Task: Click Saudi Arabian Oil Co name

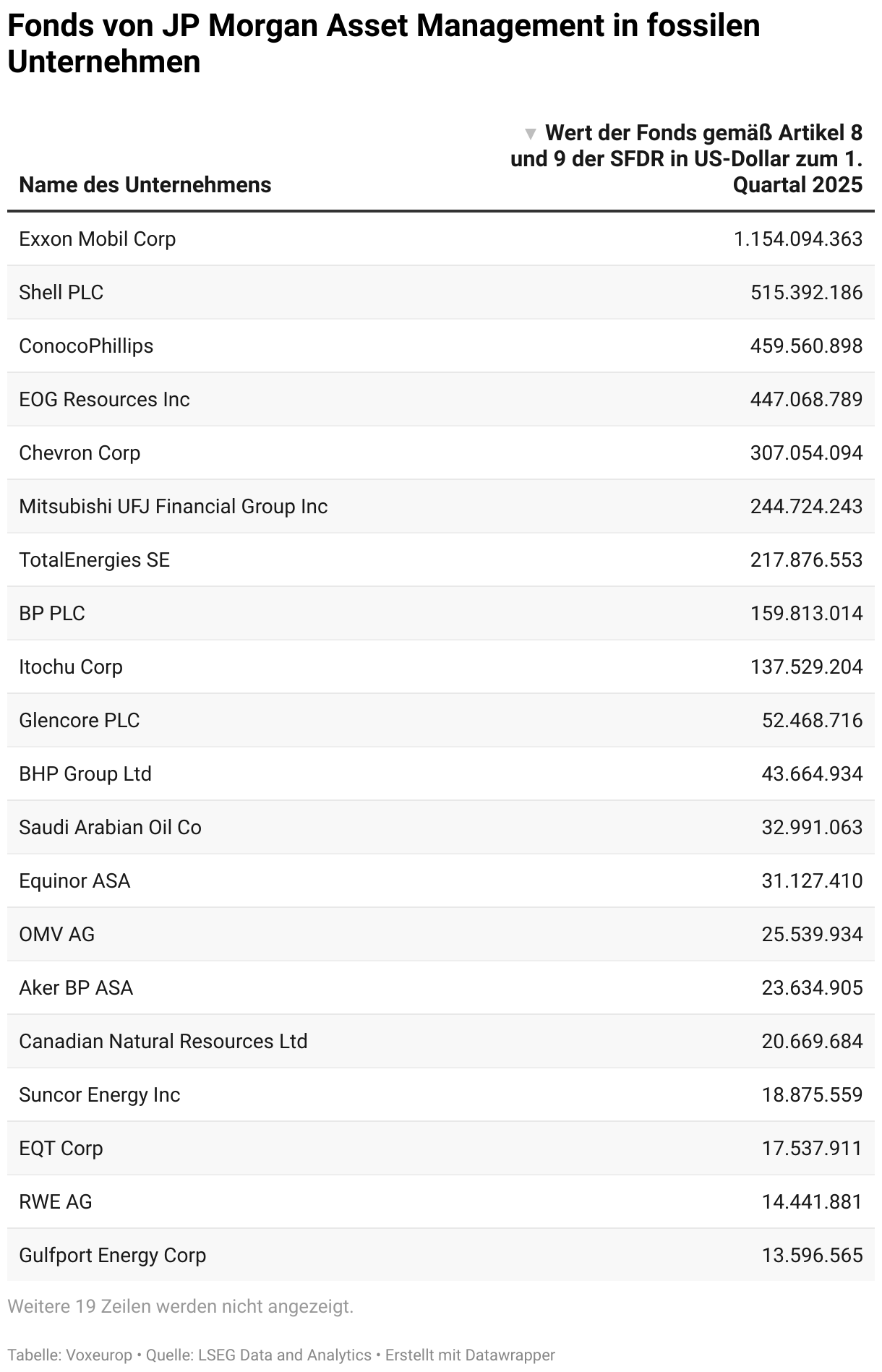Action: (x=110, y=827)
